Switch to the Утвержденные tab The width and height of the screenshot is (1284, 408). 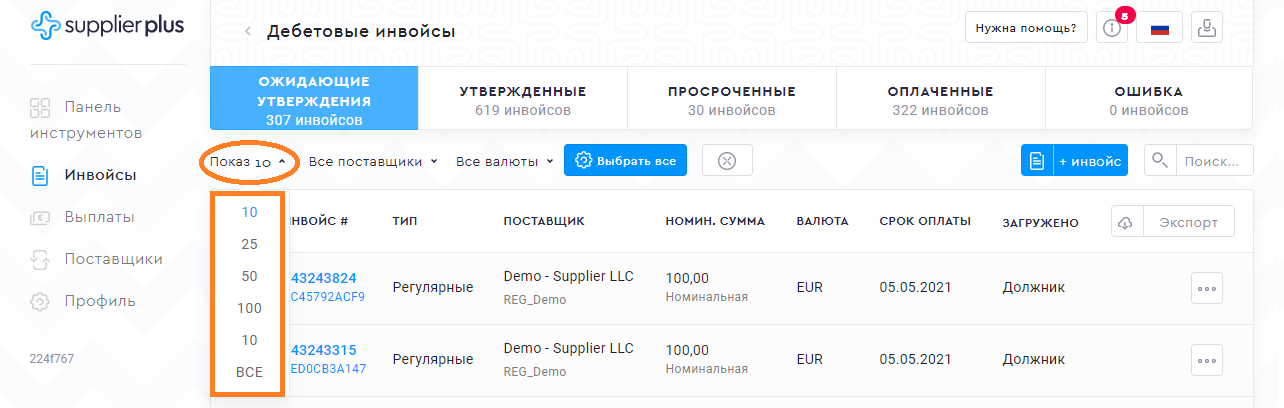(522, 100)
